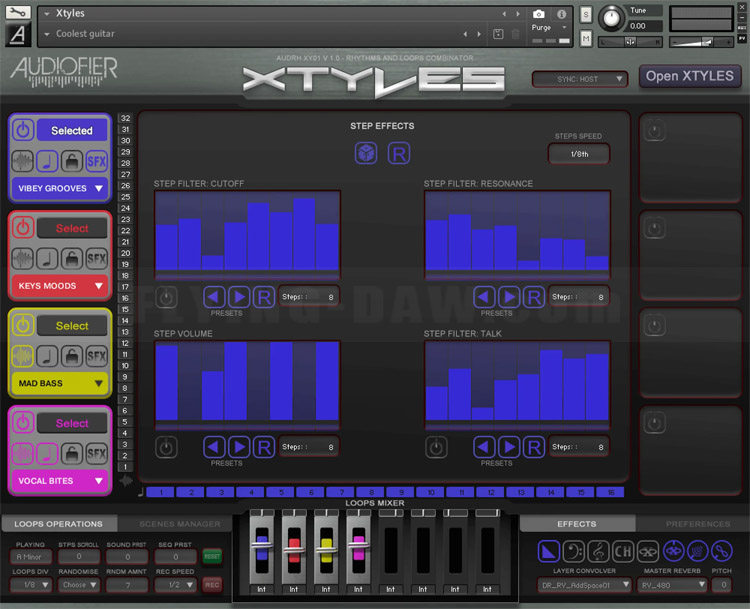Open the Master Reverb RV_480 dropdown
The height and width of the screenshot is (609, 750).
[x=672, y=585]
